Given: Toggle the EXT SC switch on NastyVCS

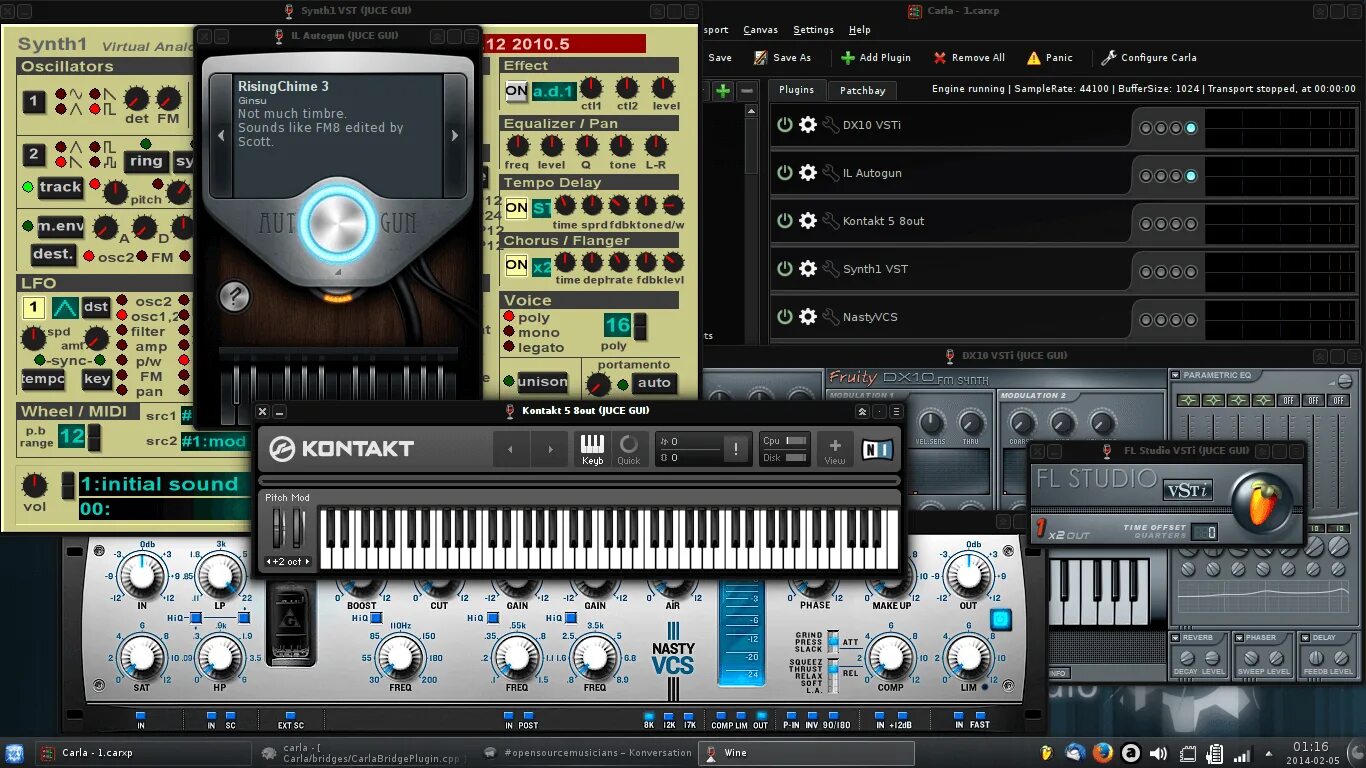Looking at the screenshot, I should [x=290, y=717].
